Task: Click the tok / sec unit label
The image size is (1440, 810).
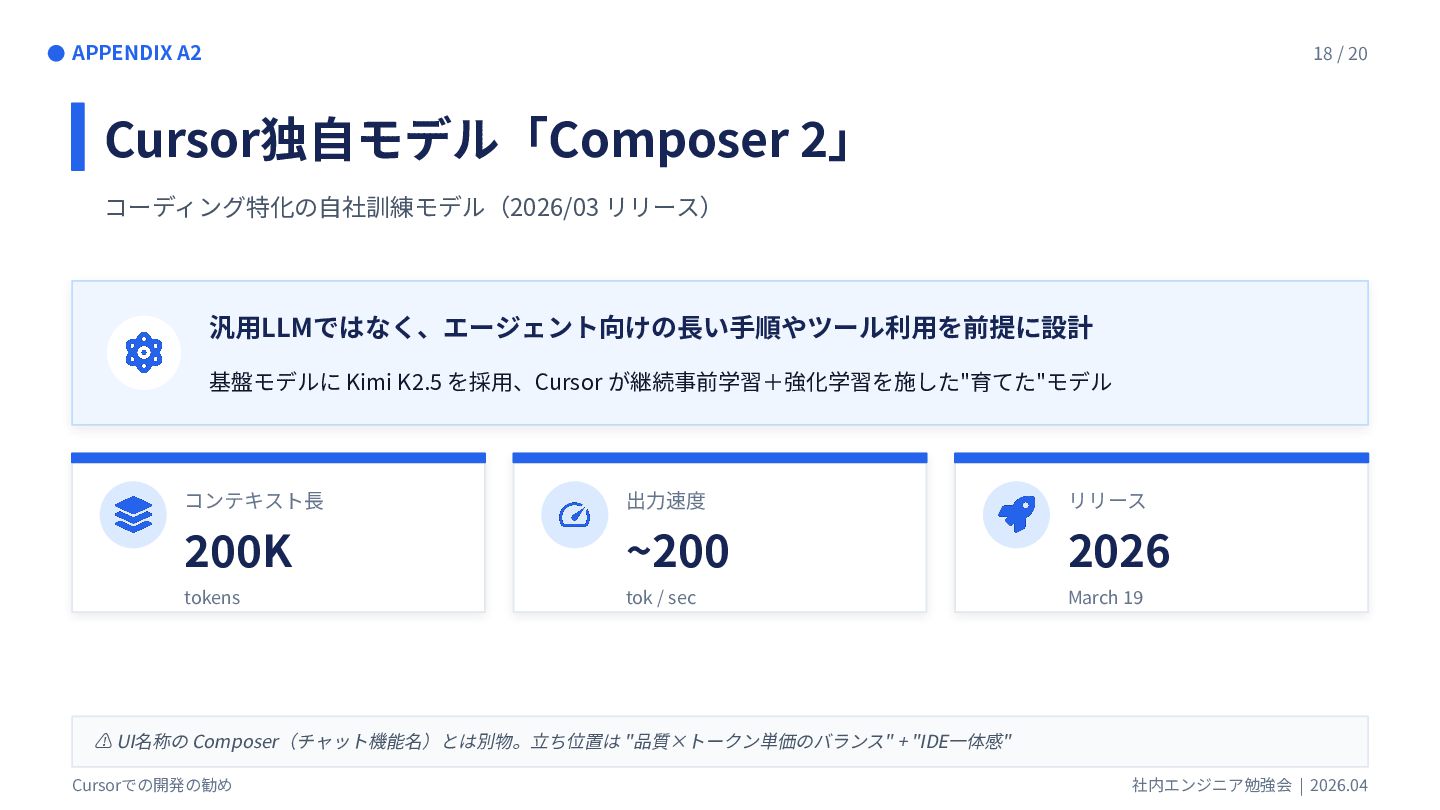Action: [661, 597]
